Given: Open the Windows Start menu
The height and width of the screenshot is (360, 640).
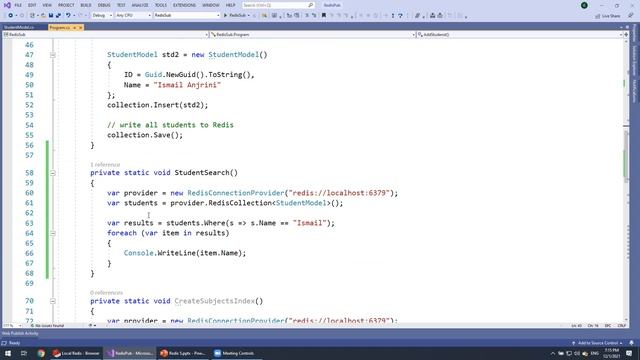Looking at the screenshot, I should point(8,353).
